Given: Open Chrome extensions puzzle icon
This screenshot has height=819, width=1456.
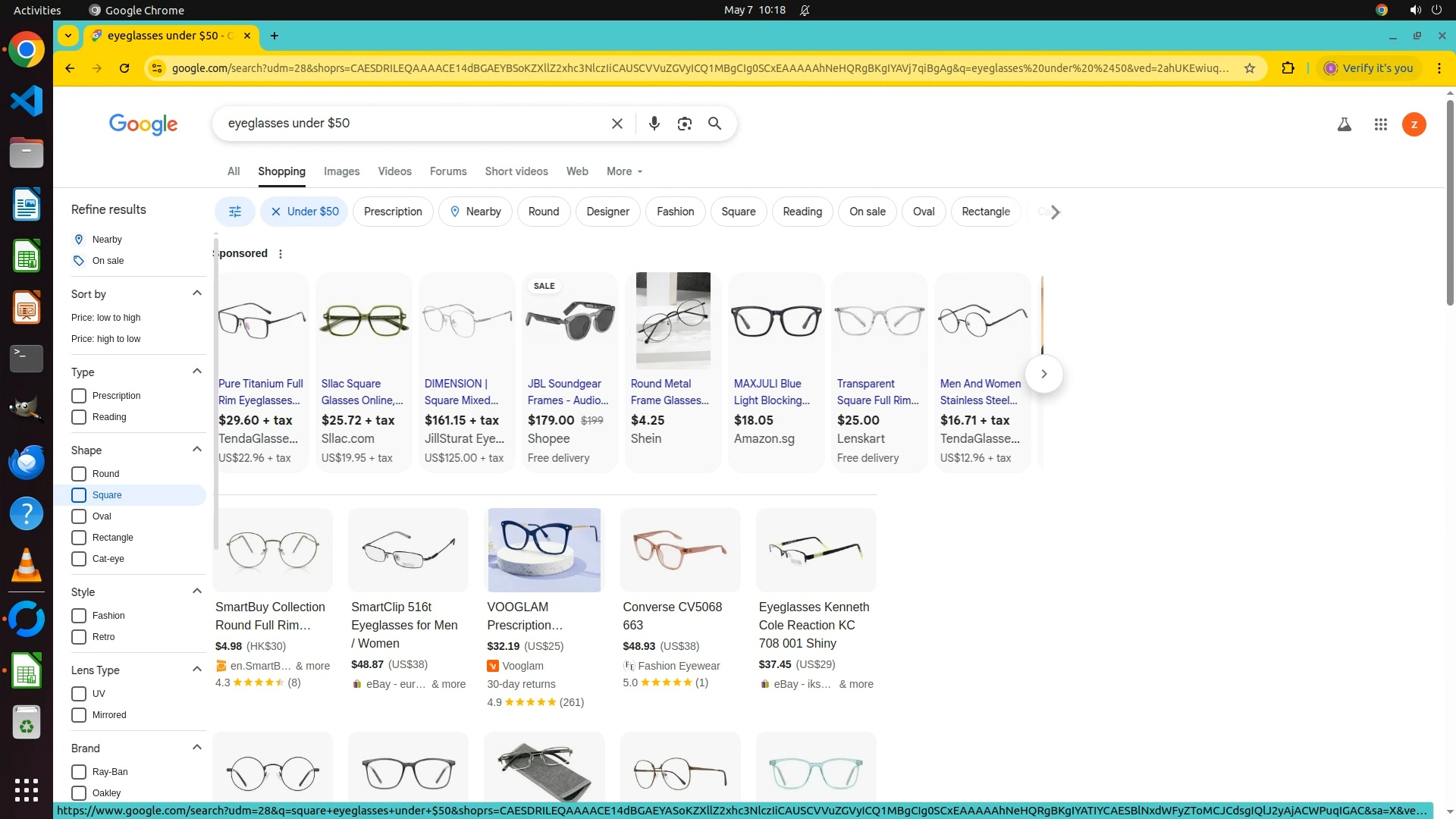Looking at the screenshot, I should (x=1288, y=68).
